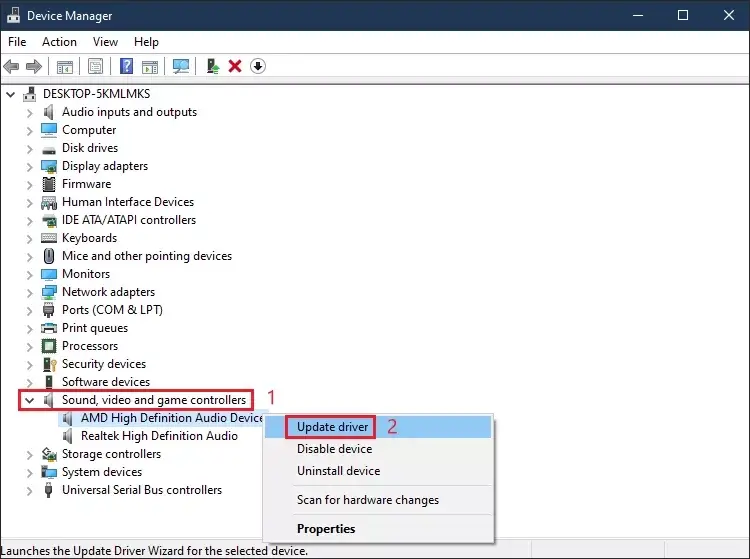This screenshot has height=559, width=750.
Task: Click the red X uninstall device icon
Action: [x=235, y=66]
